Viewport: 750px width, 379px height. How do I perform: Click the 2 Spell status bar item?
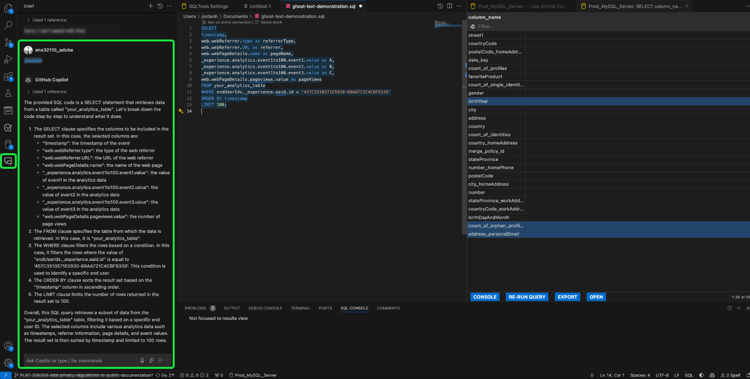730,375
